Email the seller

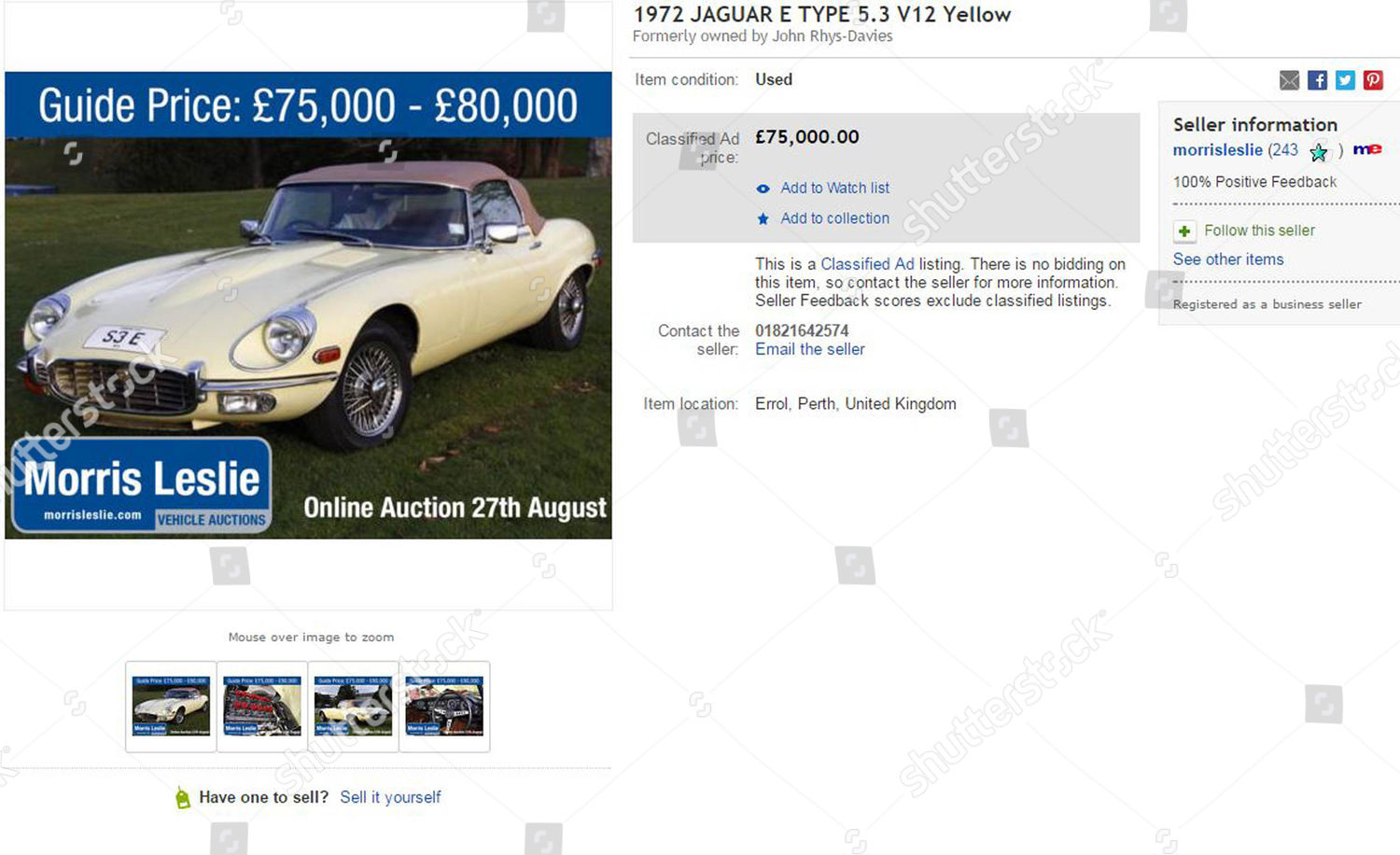coord(809,349)
